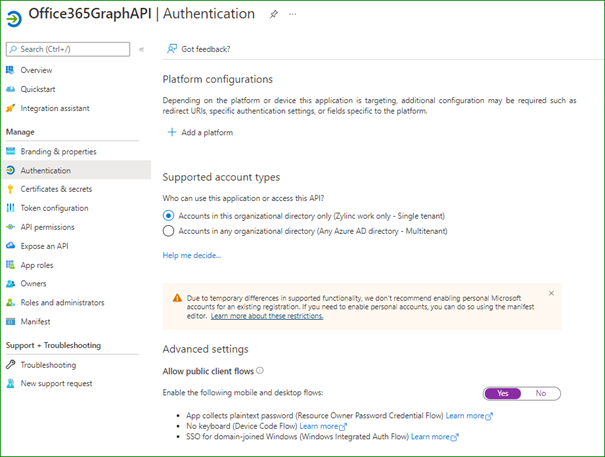Viewport: 605px width, 457px height.
Task: Open Branding & properties page
Action: [x=59, y=151]
